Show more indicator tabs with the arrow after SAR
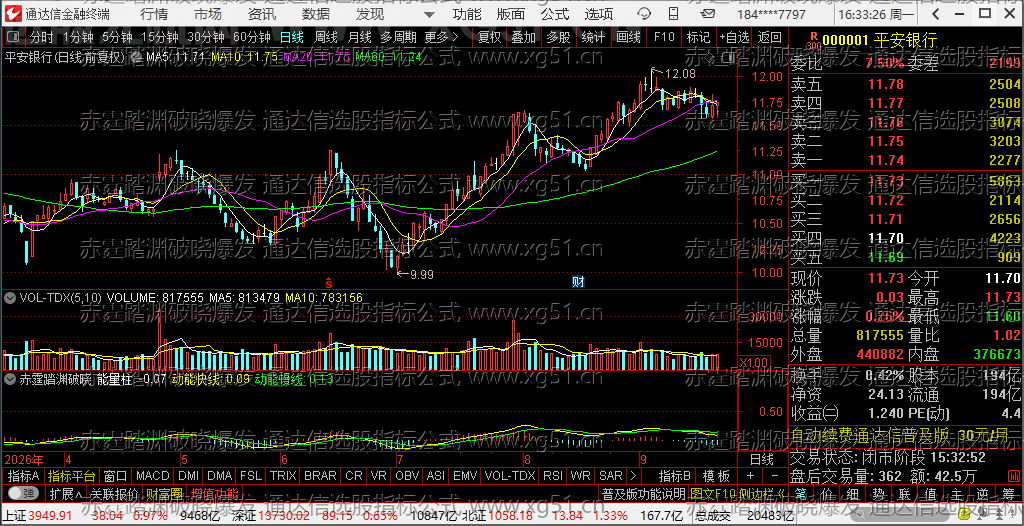1024x526 pixels. pyautogui.click(x=632, y=476)
